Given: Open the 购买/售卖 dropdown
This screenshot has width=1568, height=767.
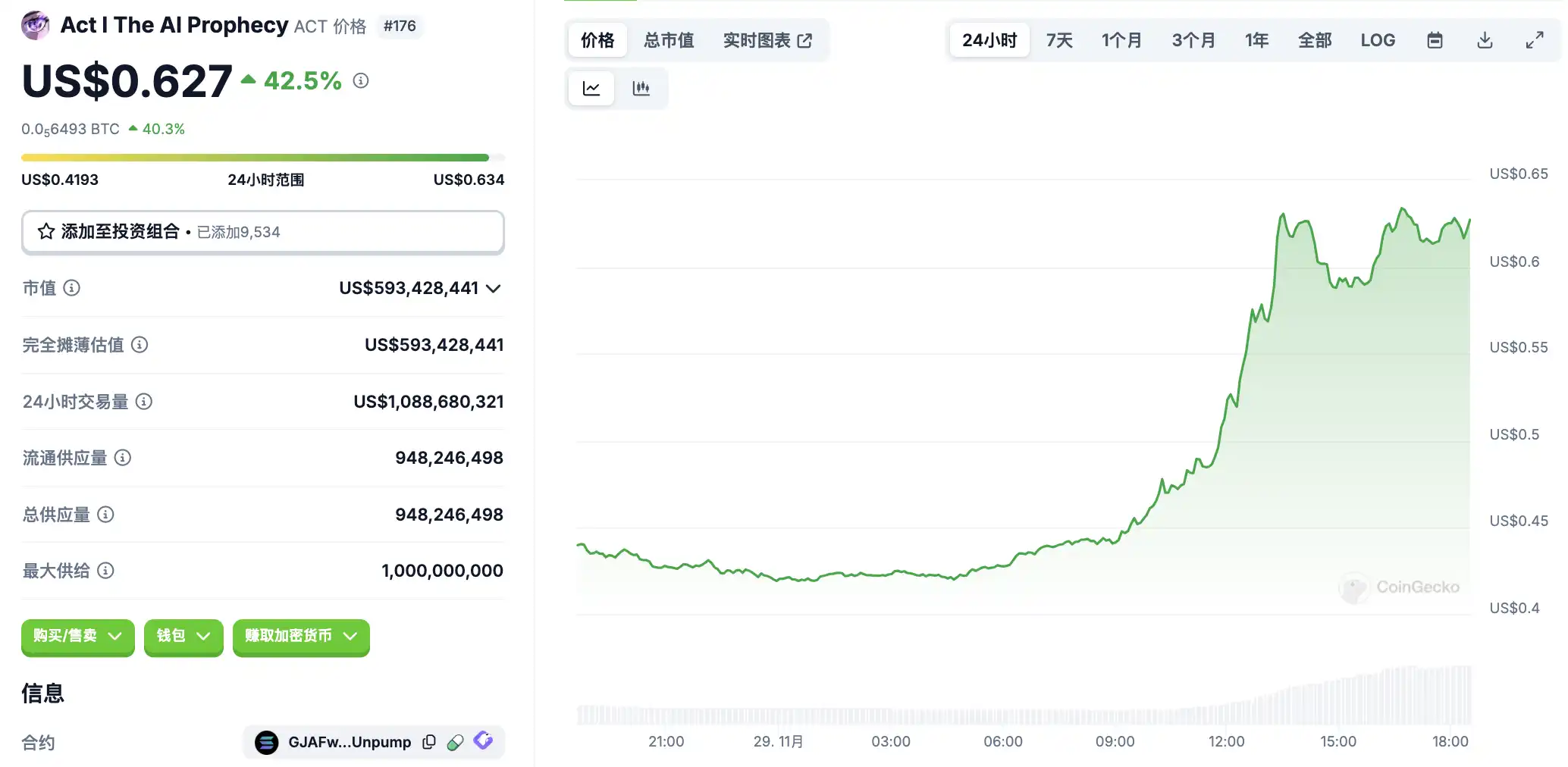Looking at the screenshot, I should coord(77,636).
